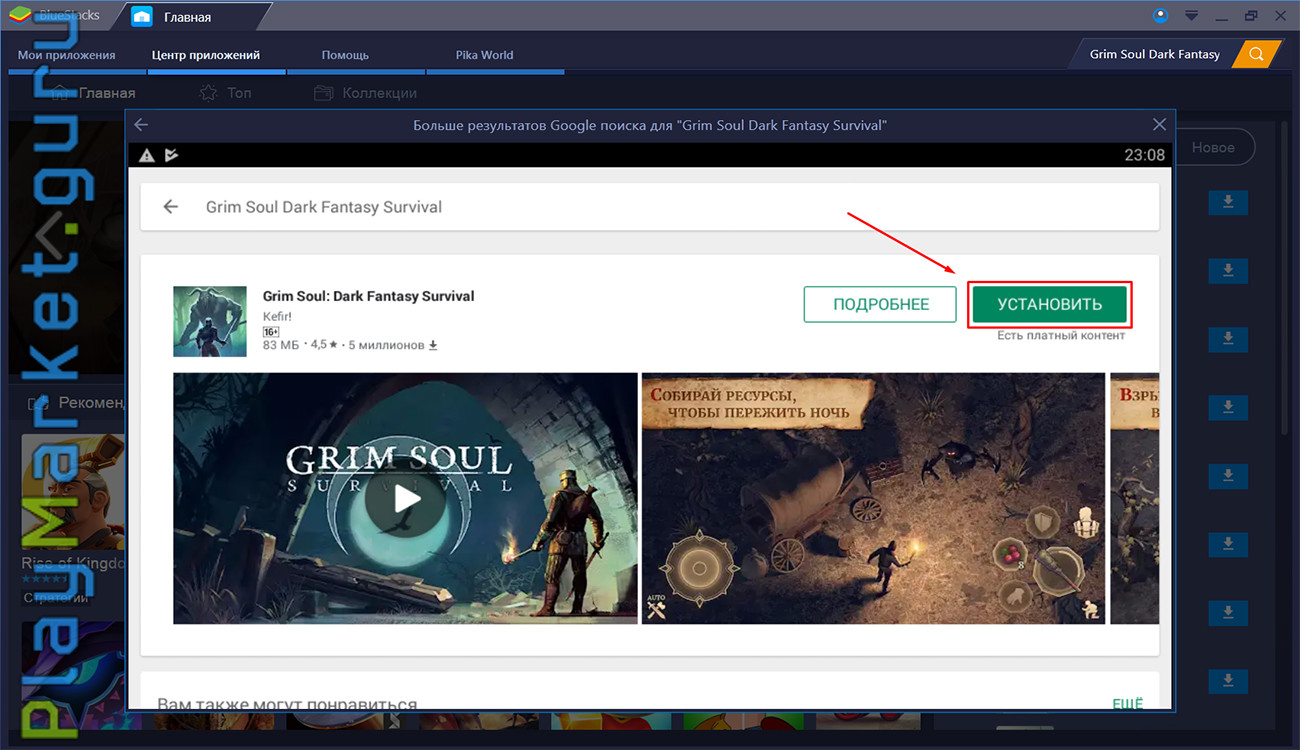The image size is (1300, 750).
Task: Open the Pika World tab
Action: [x=484, y=55]
